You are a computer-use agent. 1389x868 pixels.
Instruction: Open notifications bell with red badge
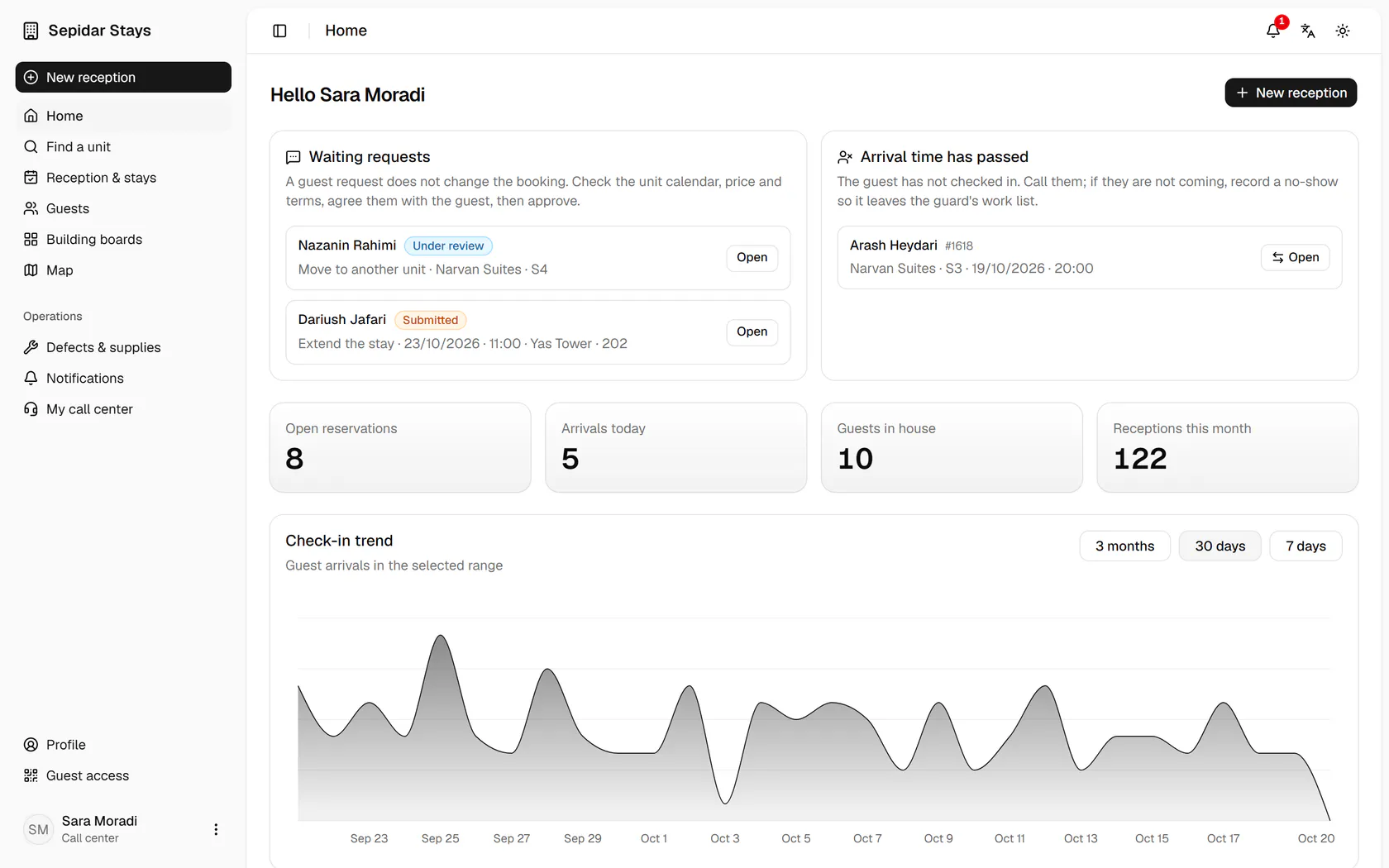(x=1273, y=31)
